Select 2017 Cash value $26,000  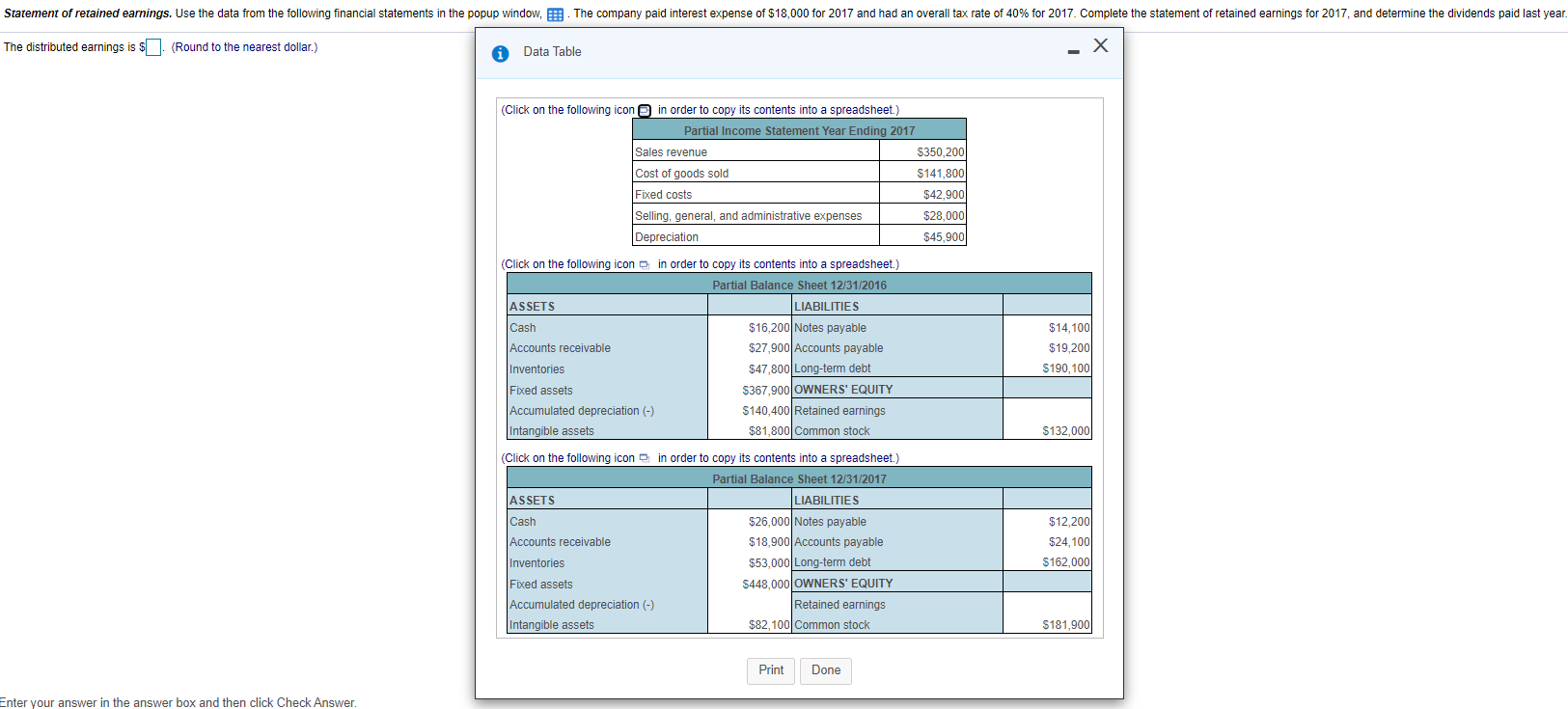769,522
